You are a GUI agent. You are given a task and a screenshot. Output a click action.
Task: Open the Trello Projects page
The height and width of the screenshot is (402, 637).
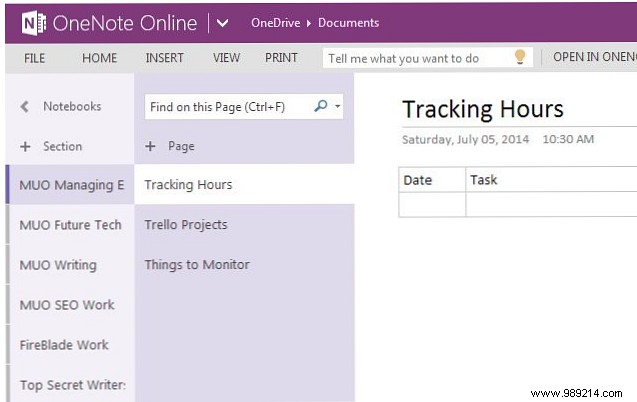tap(244, 225)
